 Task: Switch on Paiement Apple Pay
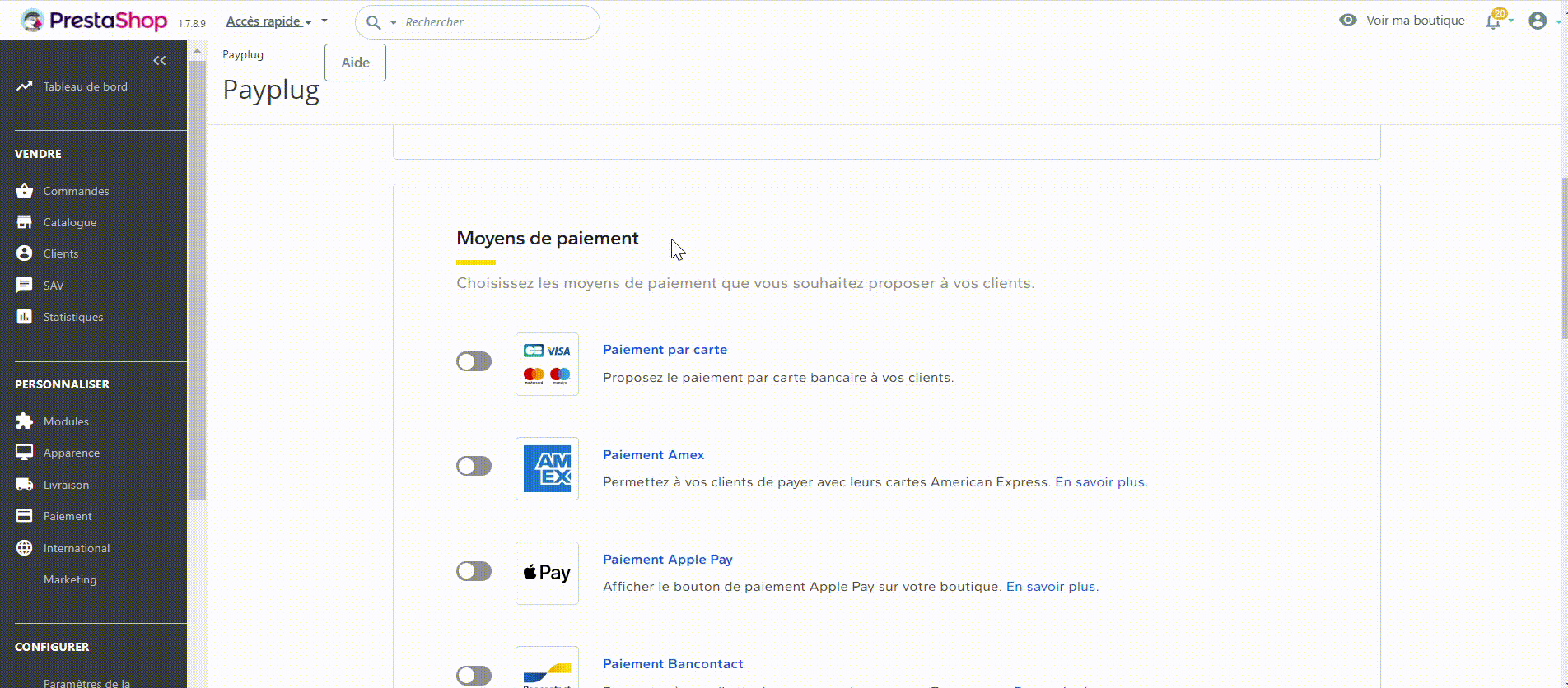click(x=474, y=571)
